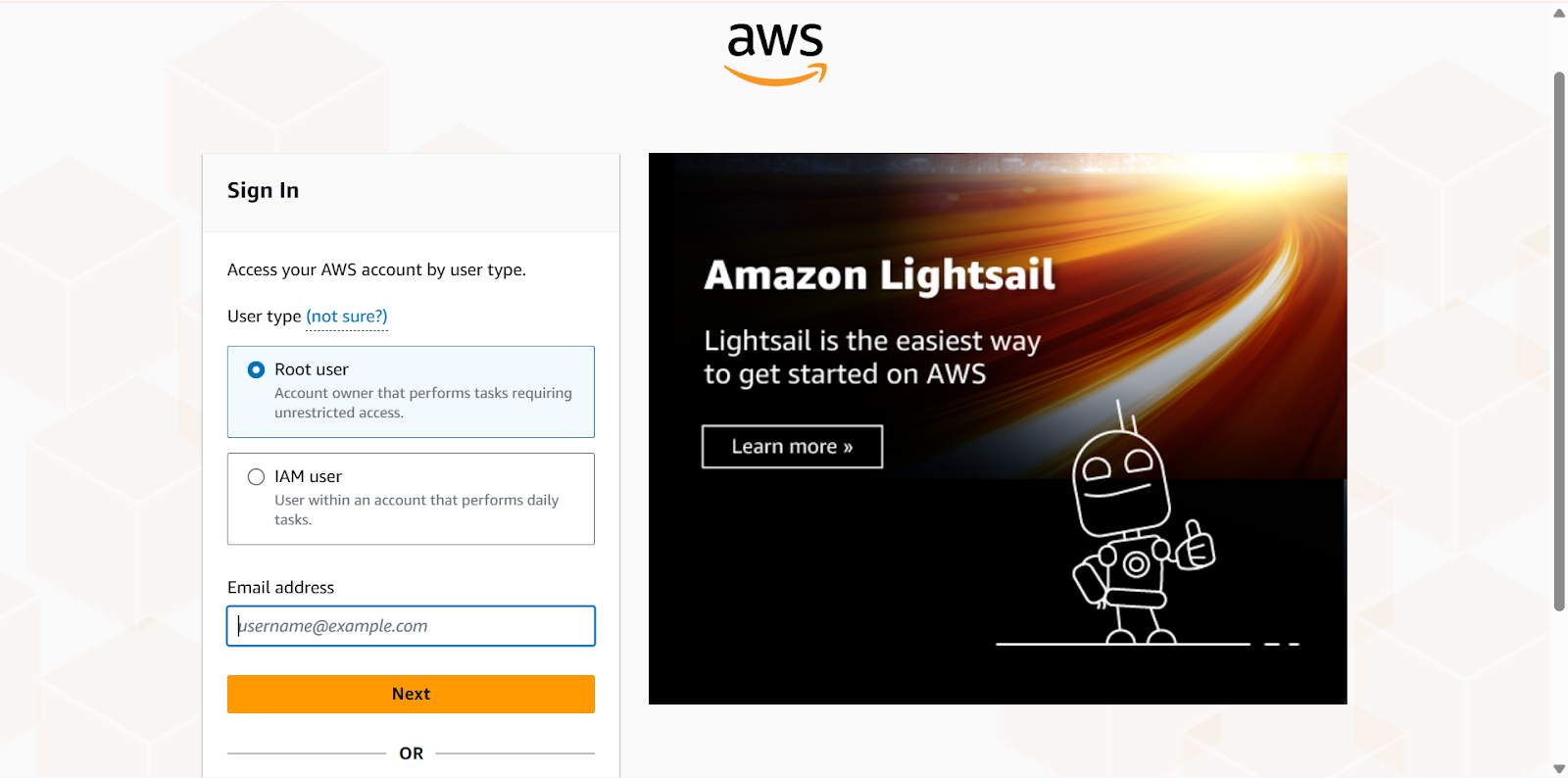Select the Root user radio button
Screen dimensions: 1568x778
255,369
